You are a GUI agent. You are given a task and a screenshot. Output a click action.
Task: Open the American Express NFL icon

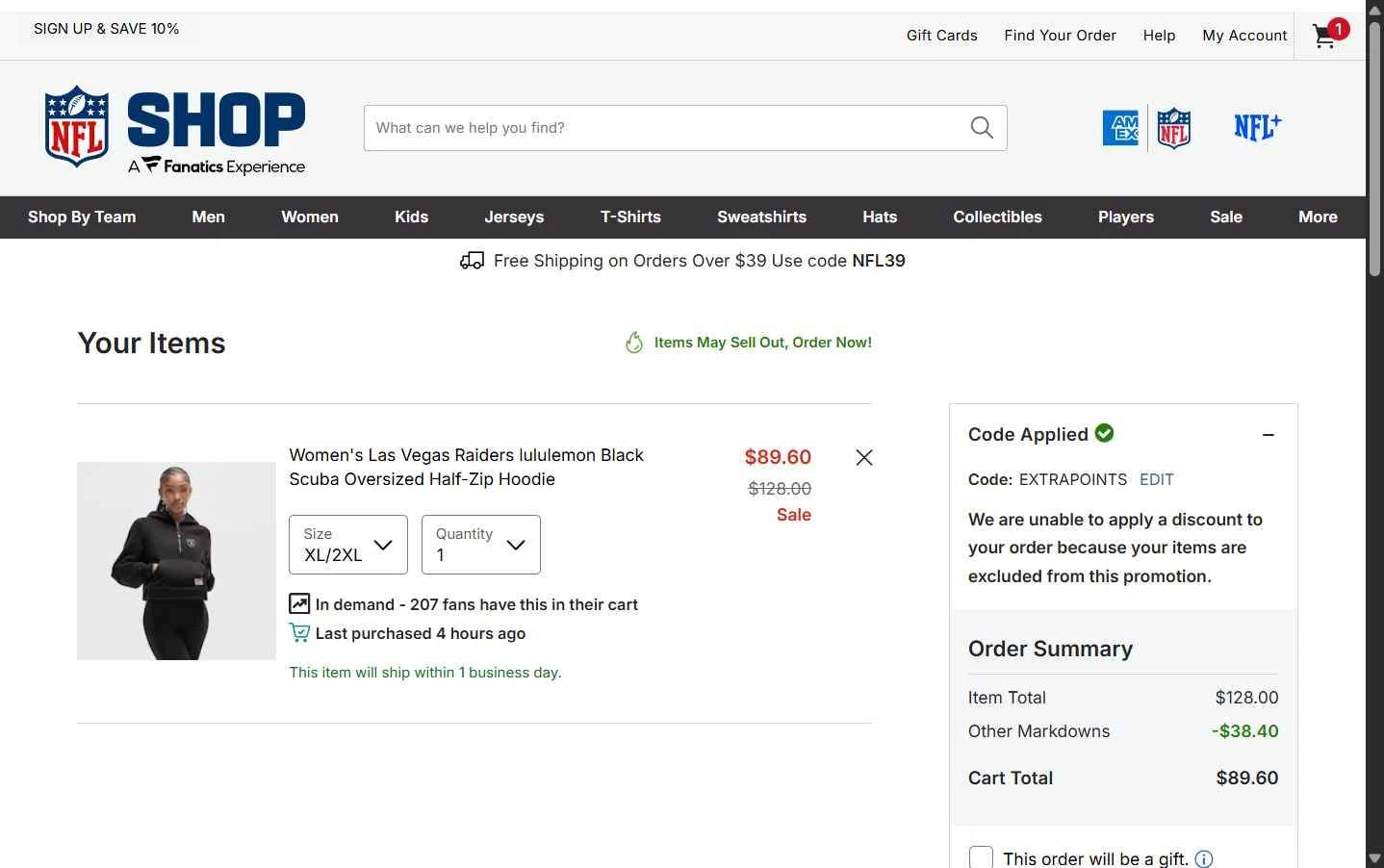tap(1120, 127)
